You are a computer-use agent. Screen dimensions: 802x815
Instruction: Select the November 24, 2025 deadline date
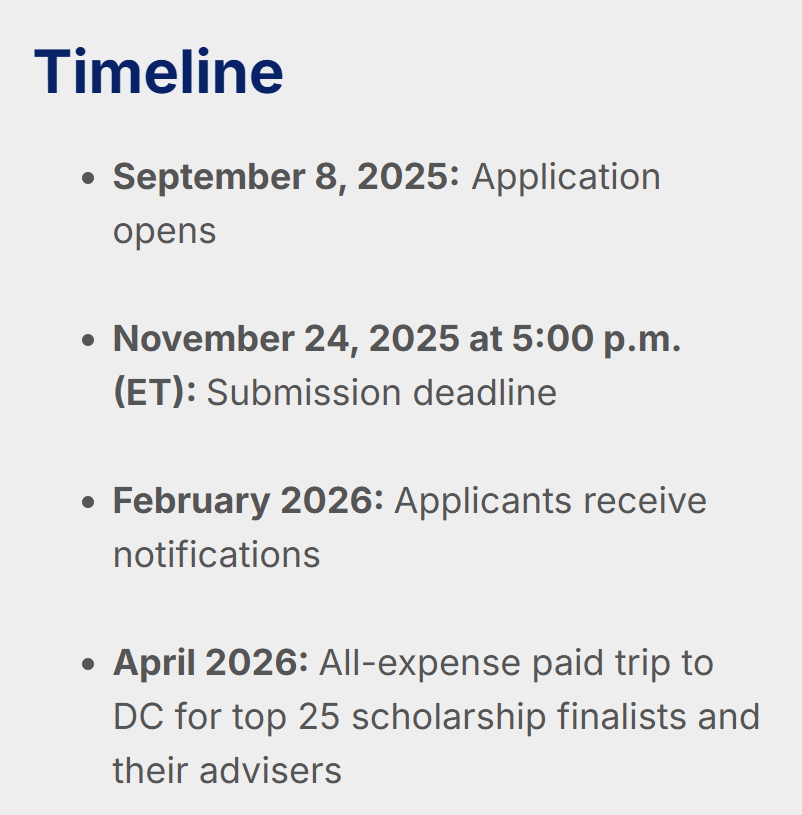point(286,339)
